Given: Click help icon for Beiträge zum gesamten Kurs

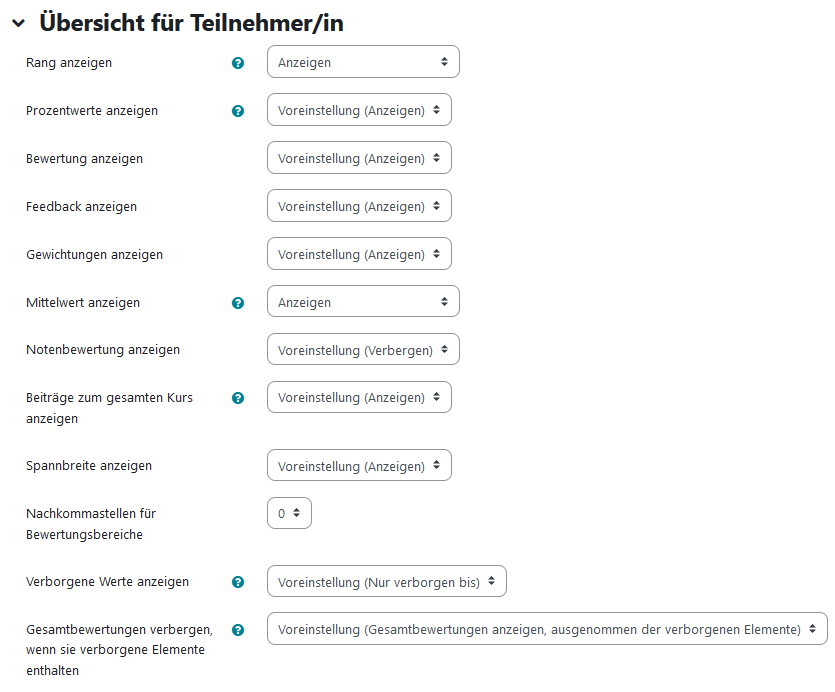Looking at the screenshot, I should (x=238, y=398).
